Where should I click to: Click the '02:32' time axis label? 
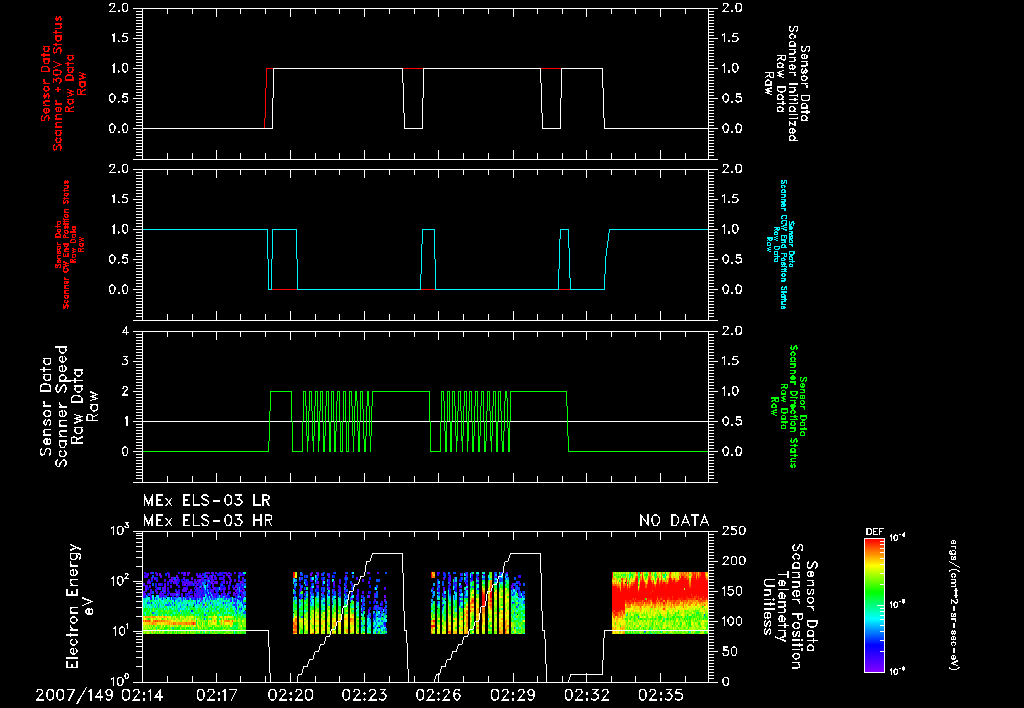[x=586, y=694]
